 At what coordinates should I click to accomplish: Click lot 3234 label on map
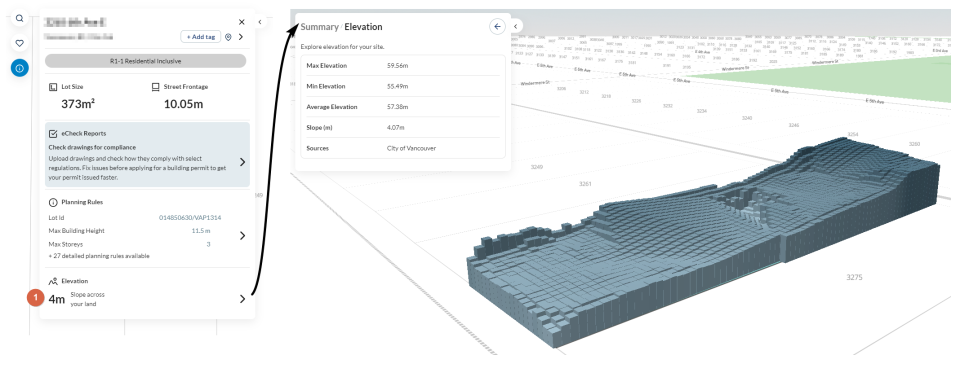click(x=701, y=111)
